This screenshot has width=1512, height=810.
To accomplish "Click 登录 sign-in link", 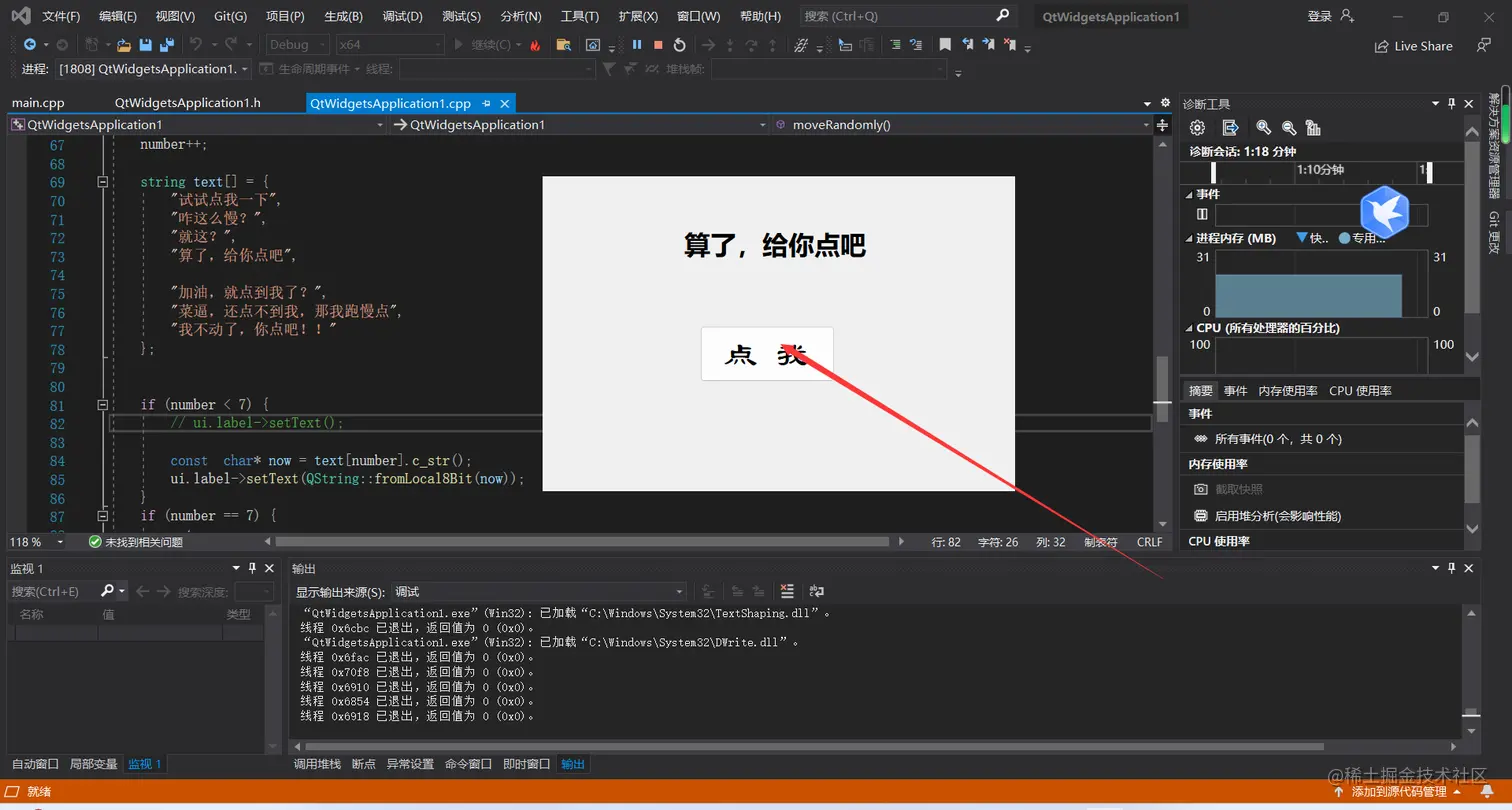I will pyautogui.click(x=1319, y=16).
